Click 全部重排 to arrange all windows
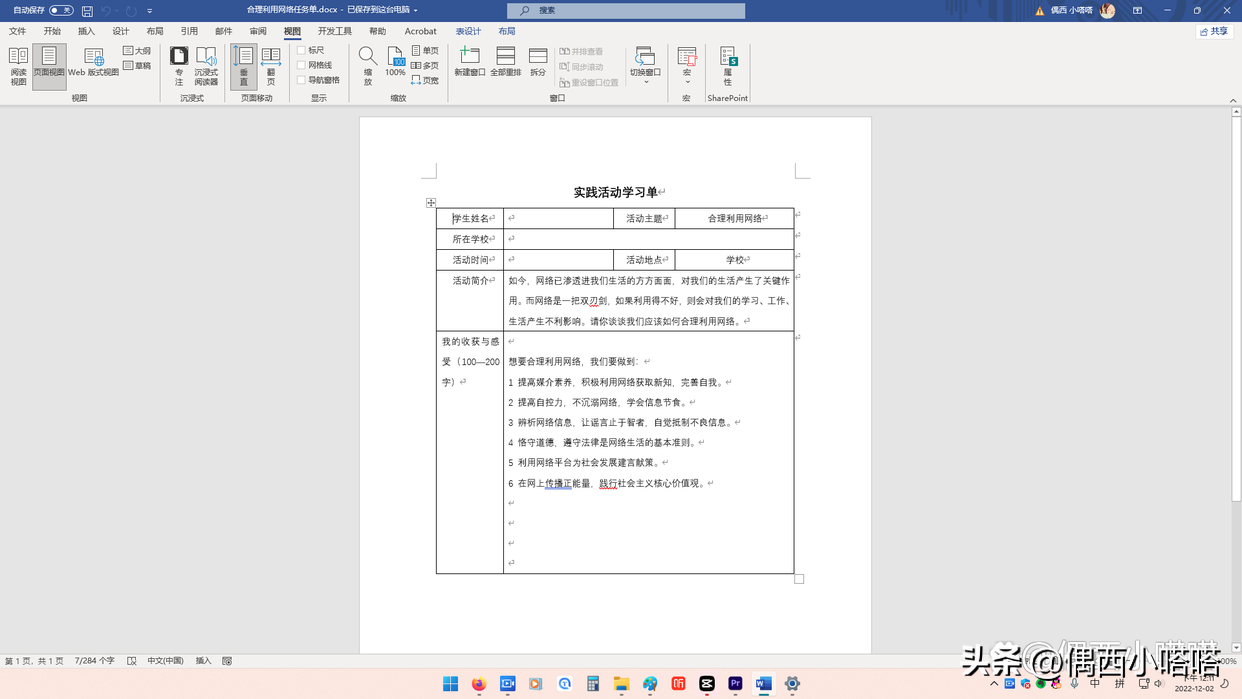Screen dimensions: 1242x699 (506, 62)
